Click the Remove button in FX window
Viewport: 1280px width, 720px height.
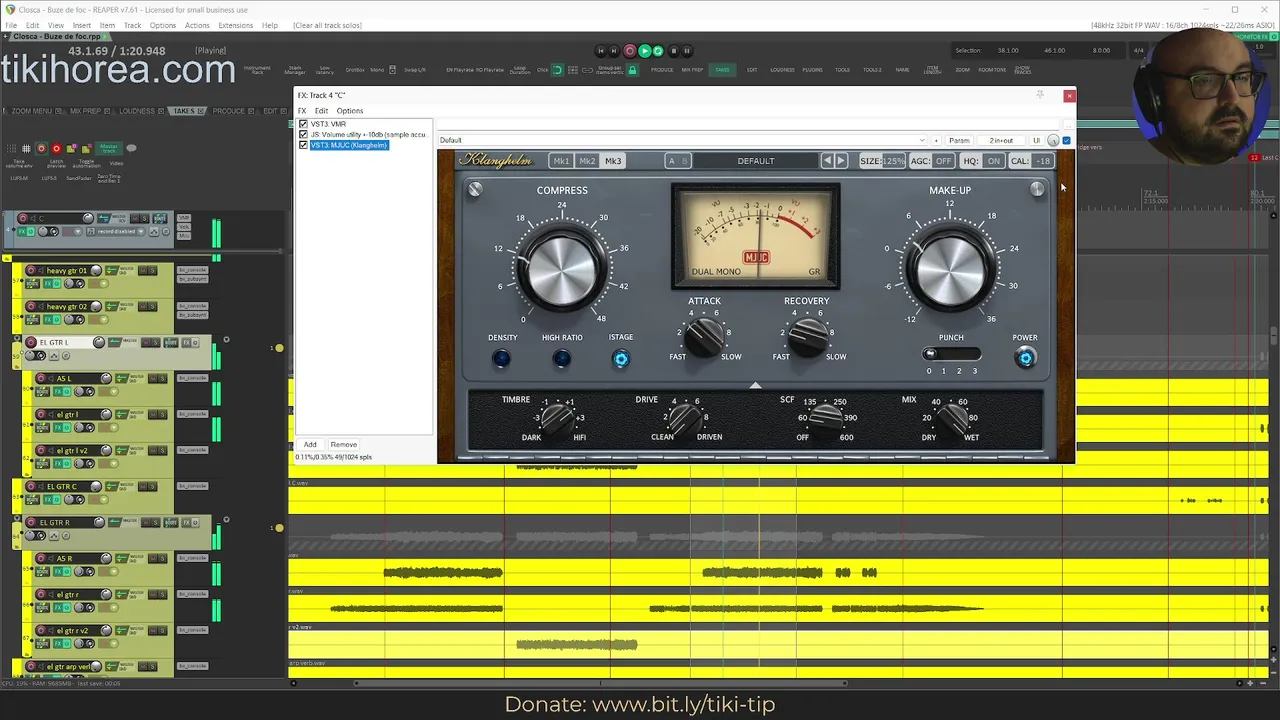pos(343,445)
